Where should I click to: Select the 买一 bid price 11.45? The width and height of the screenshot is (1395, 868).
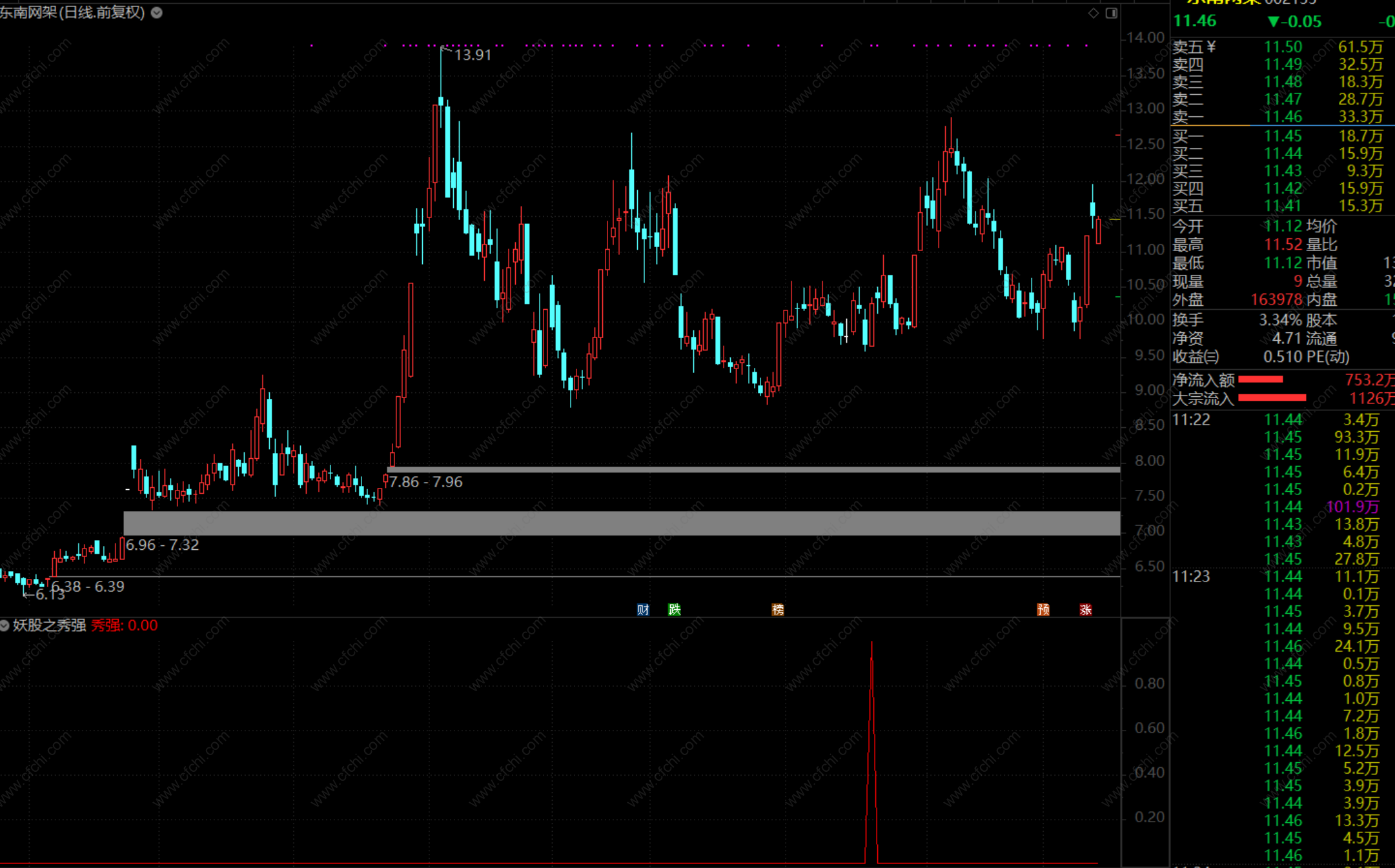tap(1282, 136)
